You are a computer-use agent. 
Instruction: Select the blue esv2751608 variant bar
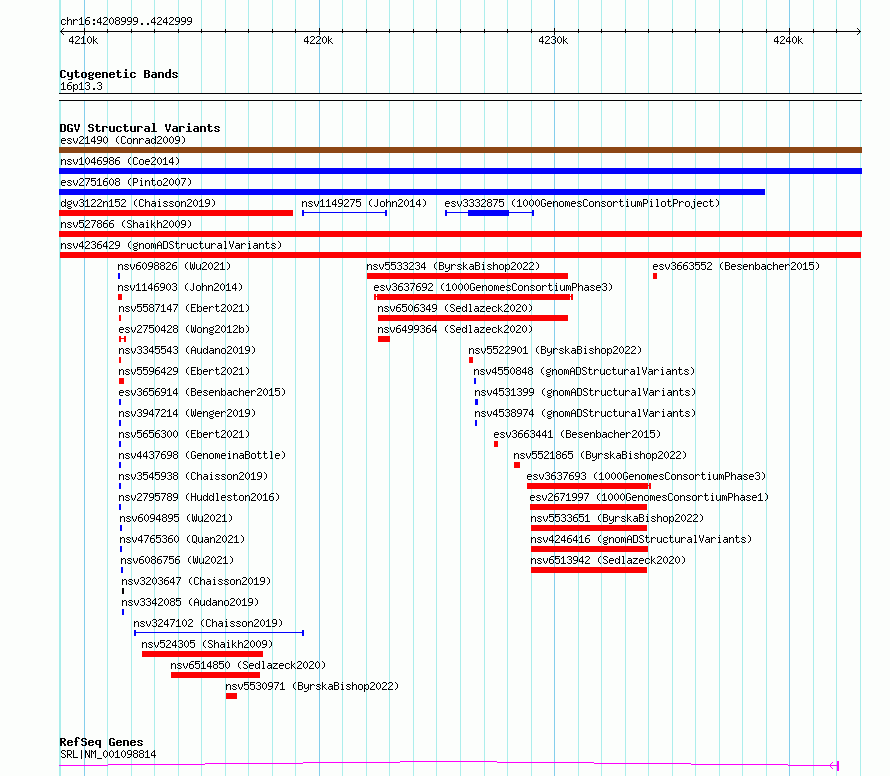point(412,192)
